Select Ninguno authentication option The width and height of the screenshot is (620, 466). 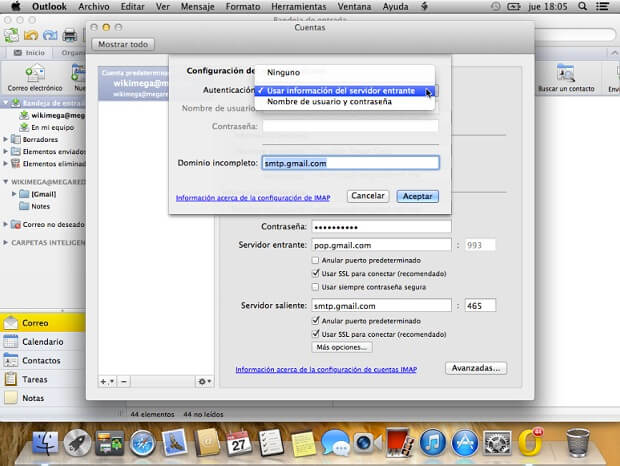[x=345, y=73]
